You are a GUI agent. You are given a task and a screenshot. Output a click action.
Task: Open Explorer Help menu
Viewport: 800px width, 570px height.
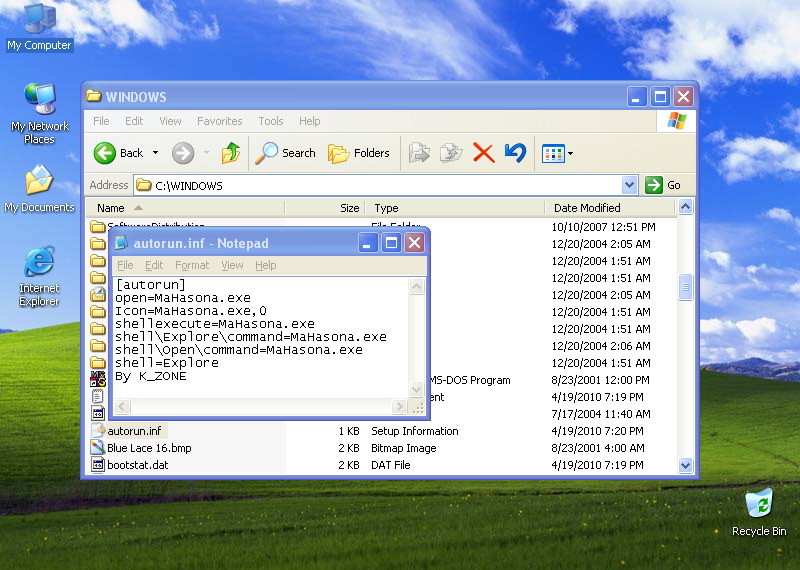click(309, 121)
